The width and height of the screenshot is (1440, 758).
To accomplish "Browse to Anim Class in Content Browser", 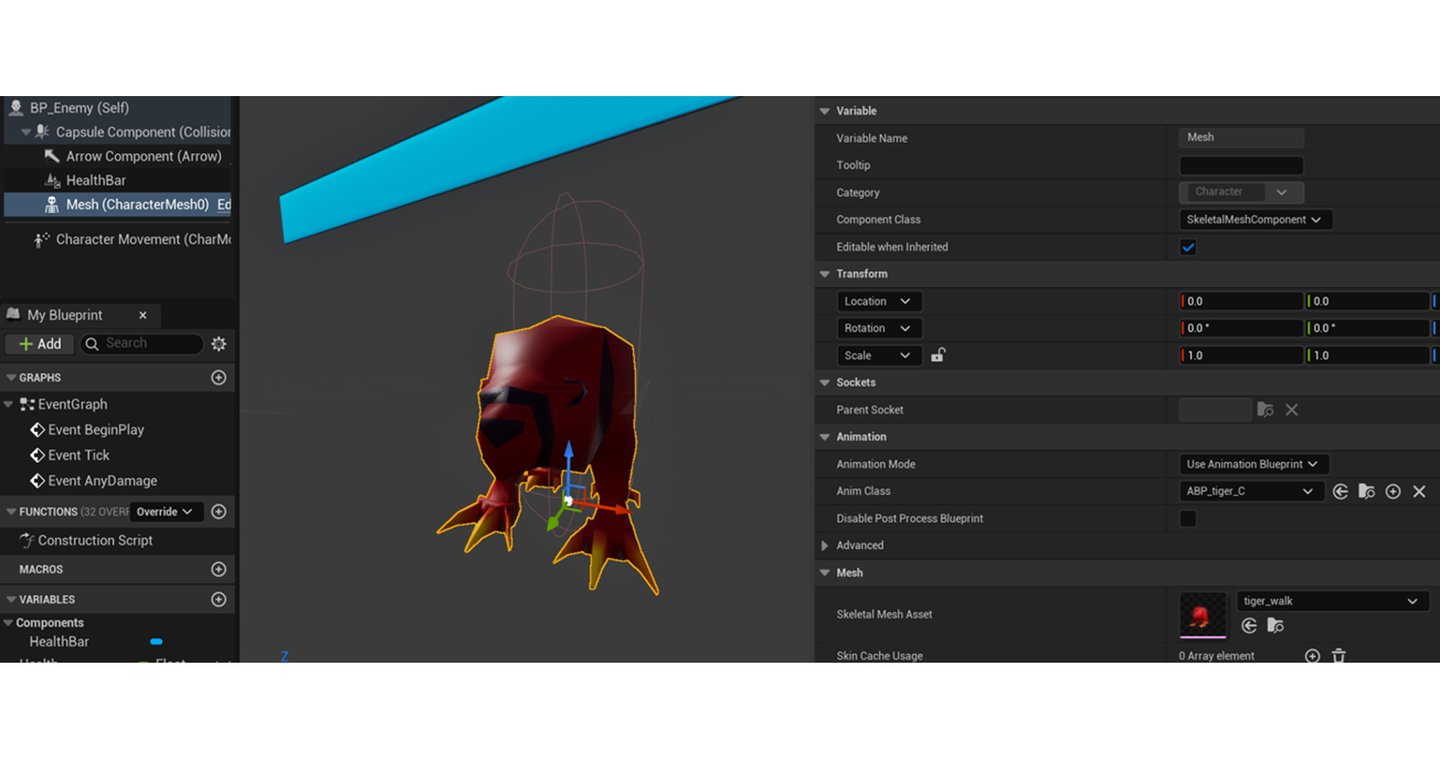I will coord(1366,491).
